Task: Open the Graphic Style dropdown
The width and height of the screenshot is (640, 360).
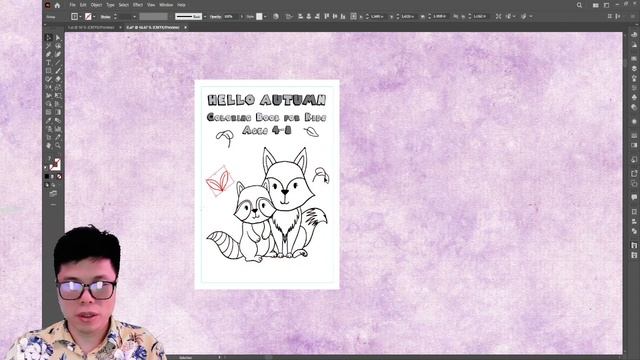Action: [x=265, y=16]
